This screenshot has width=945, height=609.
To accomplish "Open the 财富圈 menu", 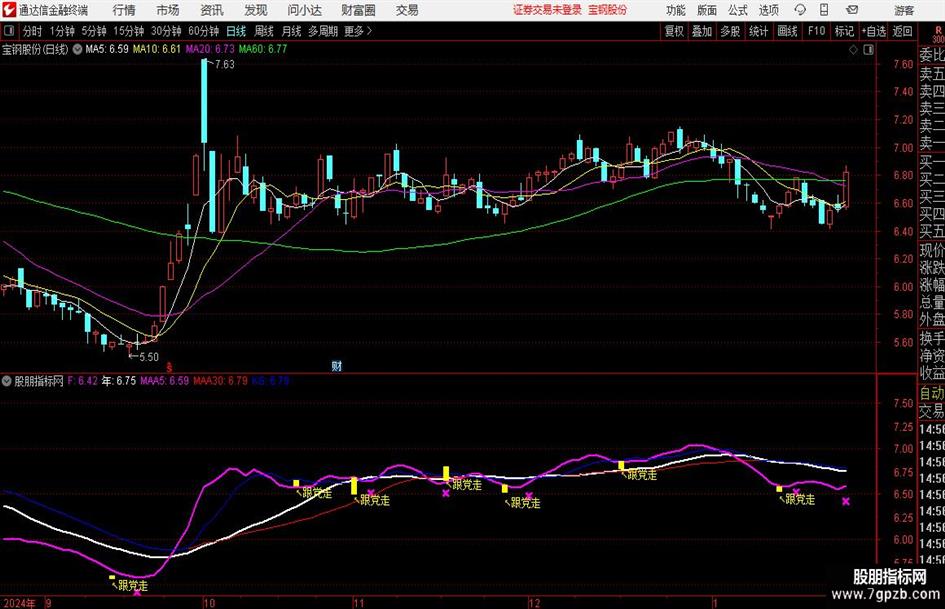I will [358, 10].
